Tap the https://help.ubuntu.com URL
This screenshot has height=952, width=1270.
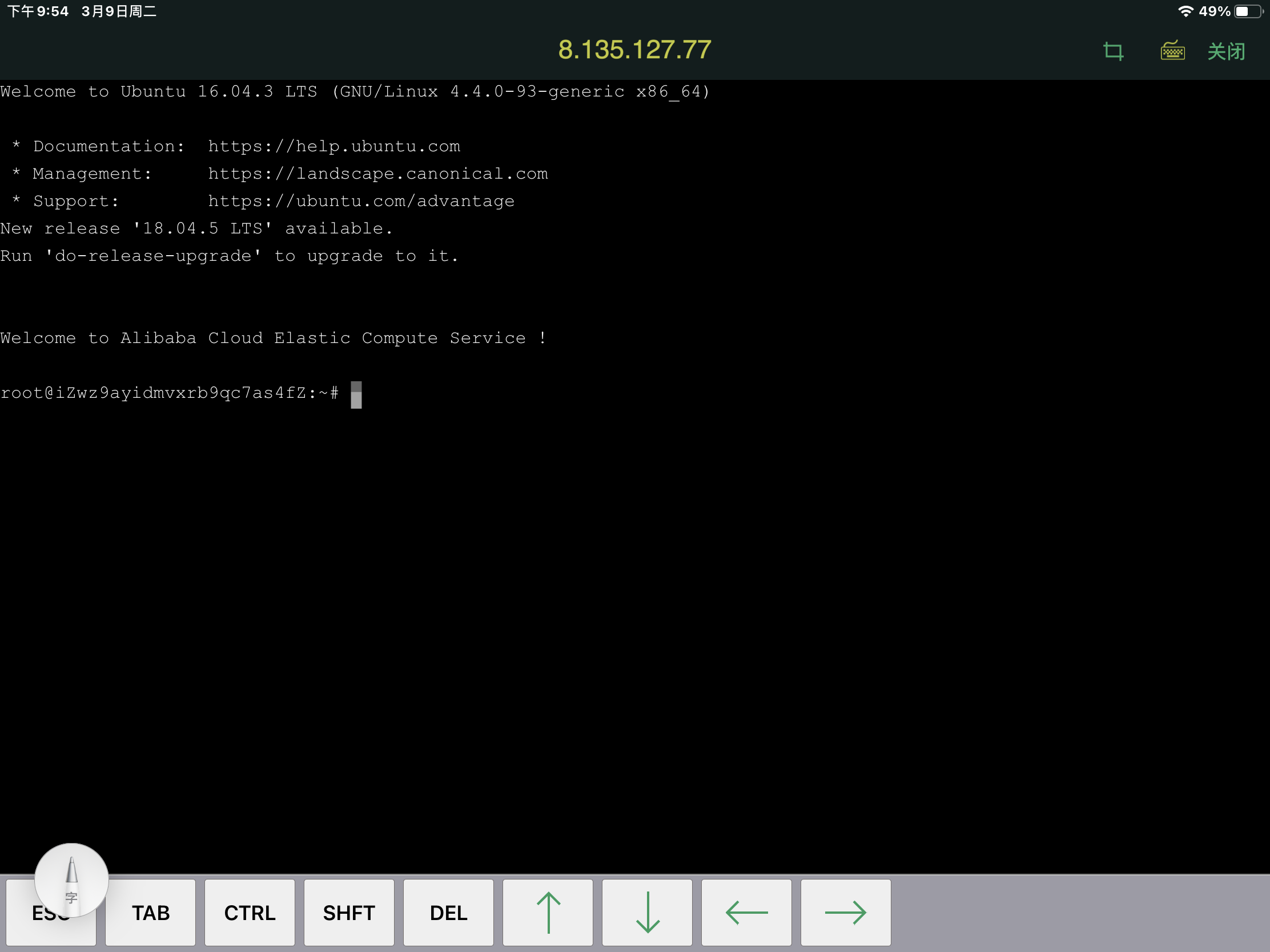pos(334,146)
